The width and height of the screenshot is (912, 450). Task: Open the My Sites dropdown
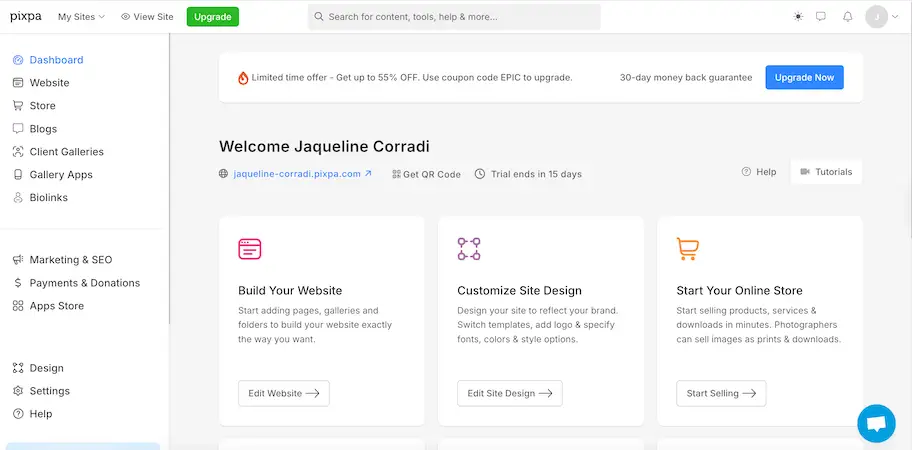pos(81,17)
